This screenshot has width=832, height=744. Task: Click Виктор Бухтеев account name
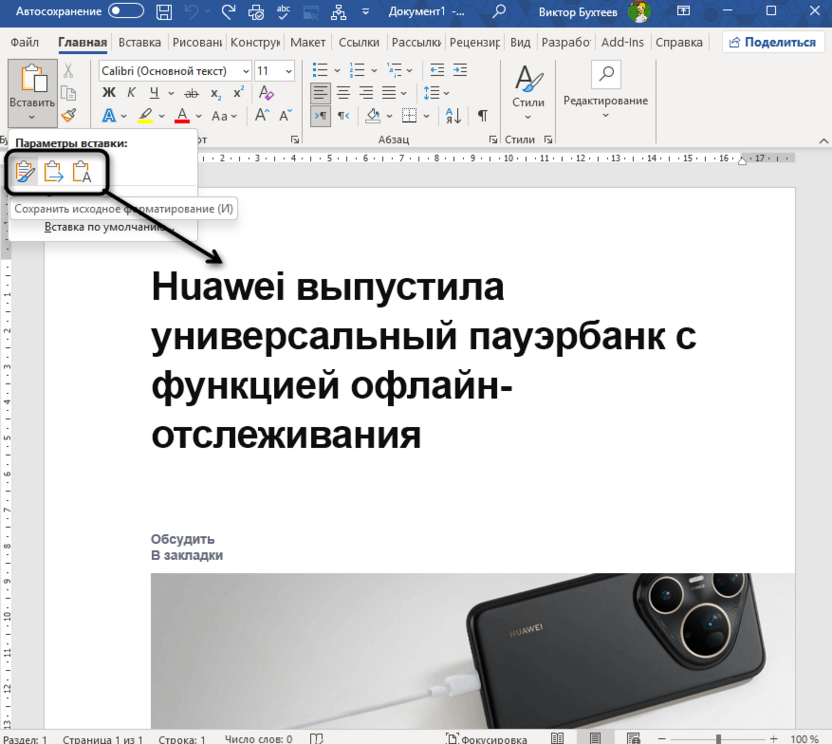coord(578,12)
